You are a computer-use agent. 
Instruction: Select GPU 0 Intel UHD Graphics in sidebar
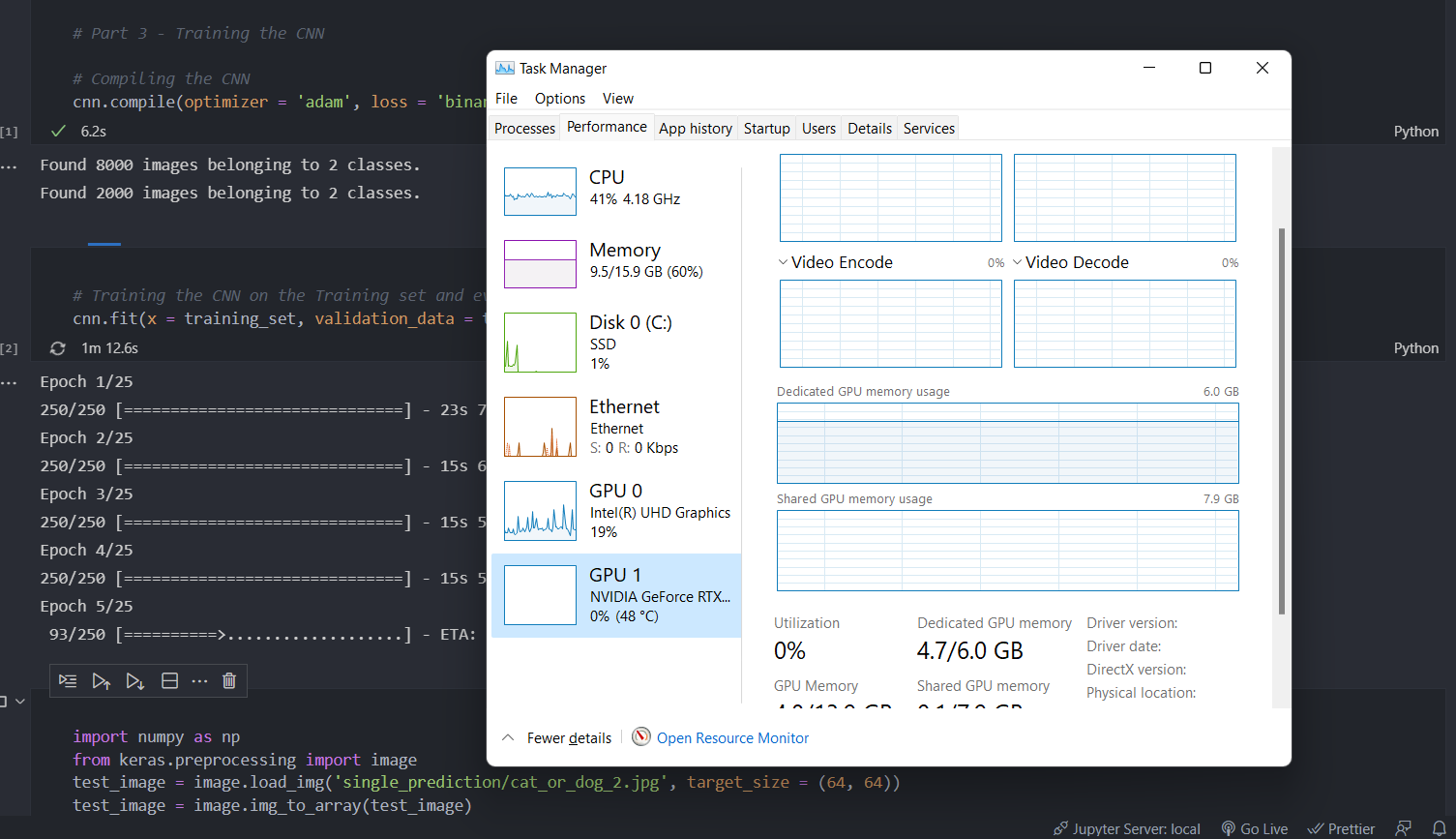[615, 511]
